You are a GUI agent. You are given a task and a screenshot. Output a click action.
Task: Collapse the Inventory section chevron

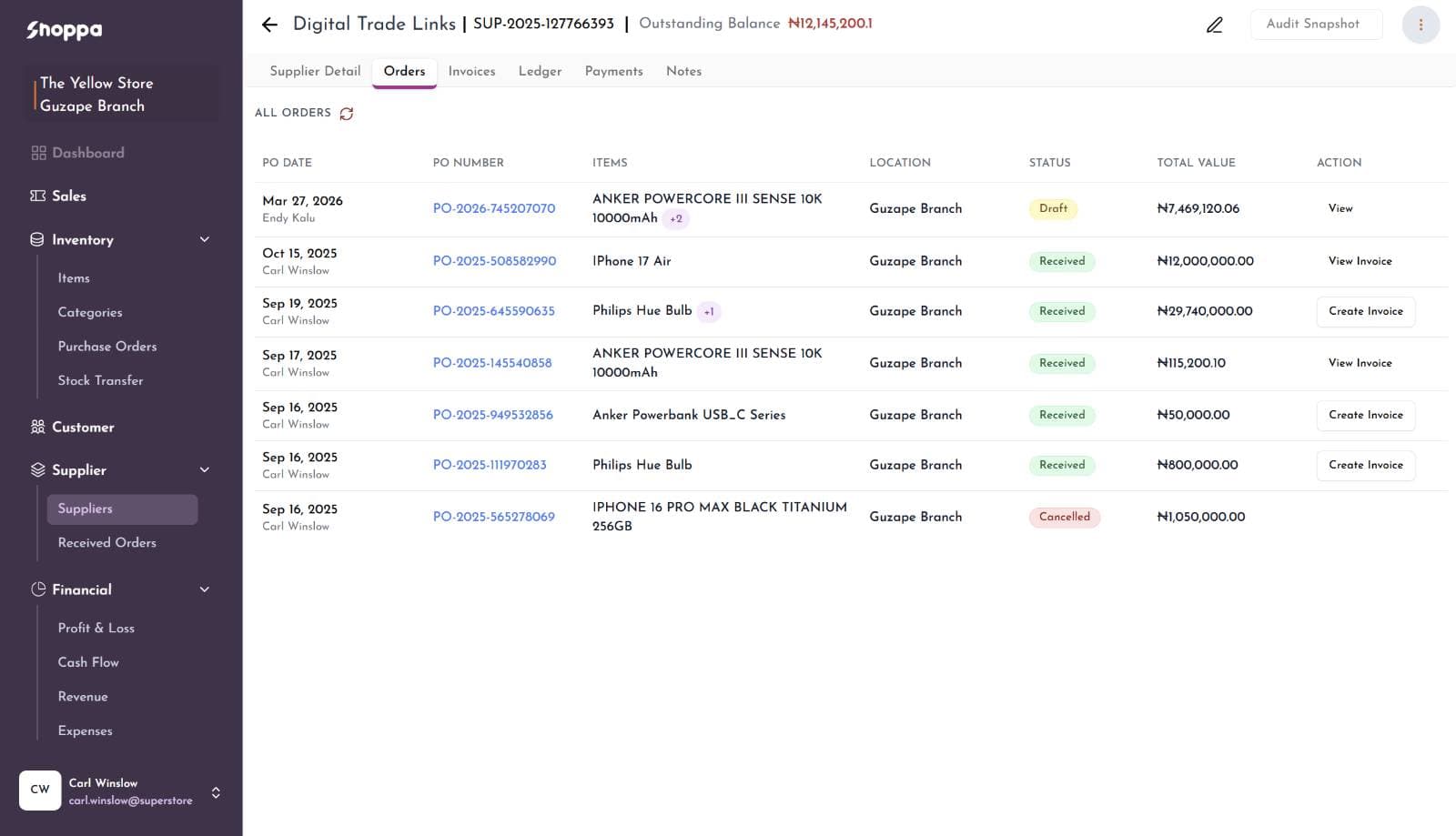pos(205,239)
